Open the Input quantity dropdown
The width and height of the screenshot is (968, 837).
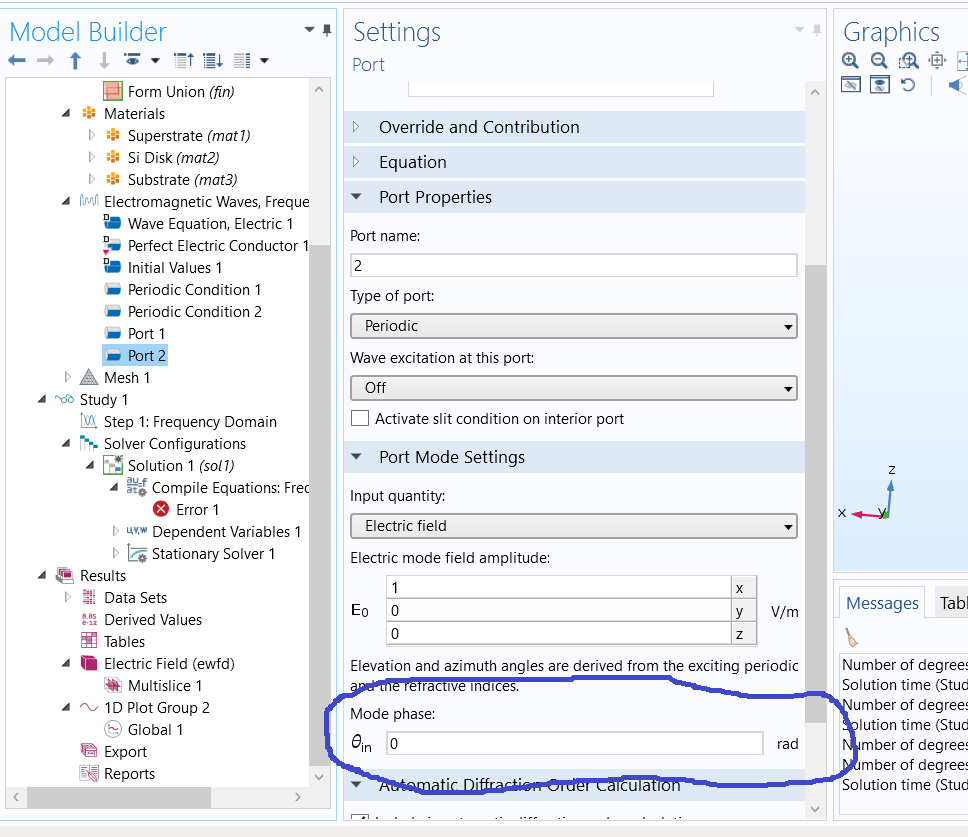[573, 526]
